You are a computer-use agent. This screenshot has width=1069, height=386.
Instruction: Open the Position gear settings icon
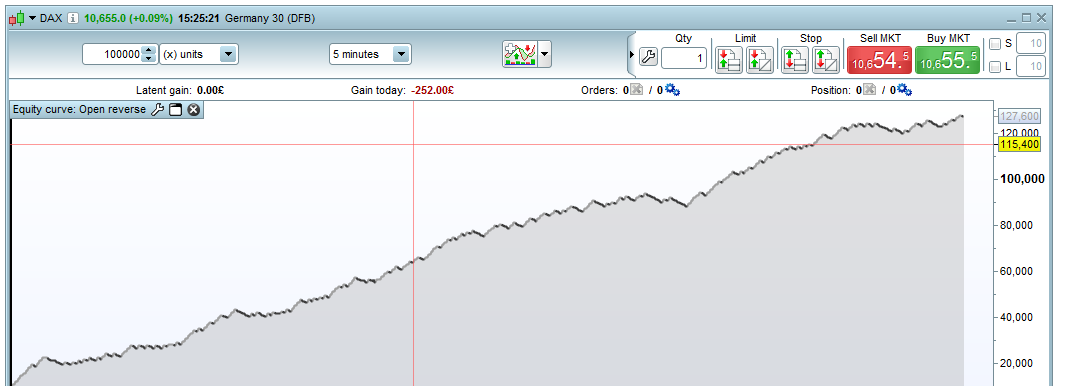(905, 89)
